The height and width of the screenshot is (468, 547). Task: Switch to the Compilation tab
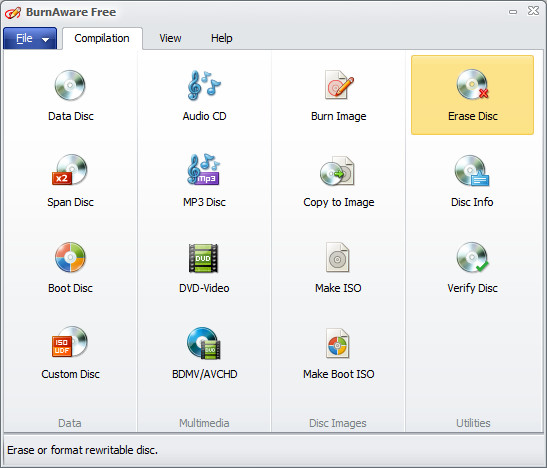coord(102,38)
